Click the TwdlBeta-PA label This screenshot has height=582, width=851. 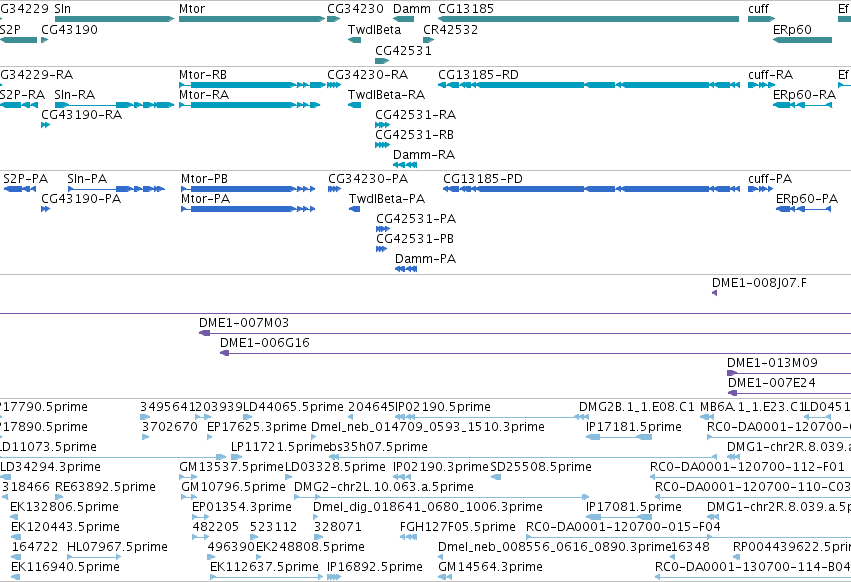387,199
